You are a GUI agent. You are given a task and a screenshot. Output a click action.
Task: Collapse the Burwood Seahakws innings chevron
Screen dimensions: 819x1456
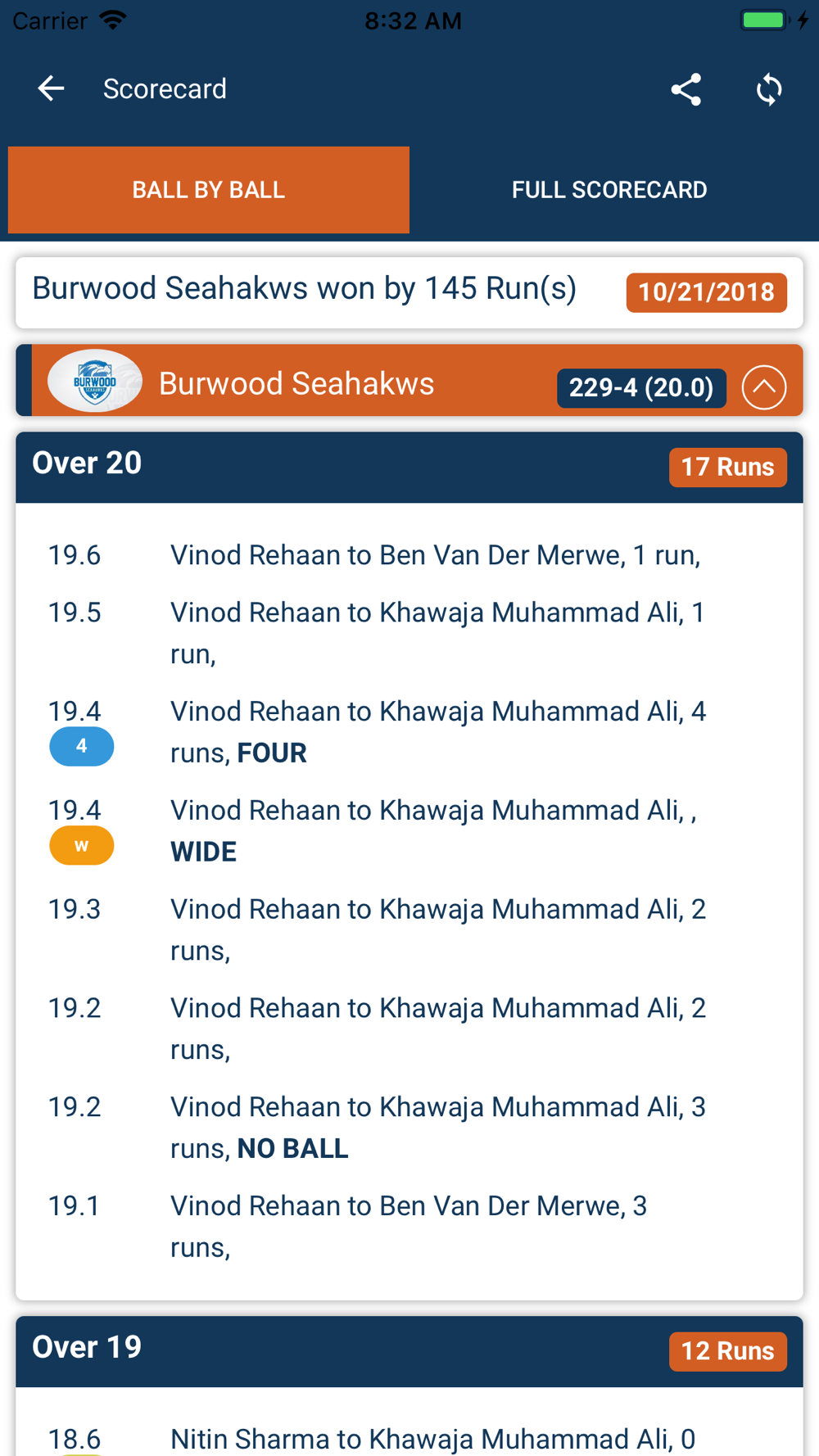click(x=763, y=387)
